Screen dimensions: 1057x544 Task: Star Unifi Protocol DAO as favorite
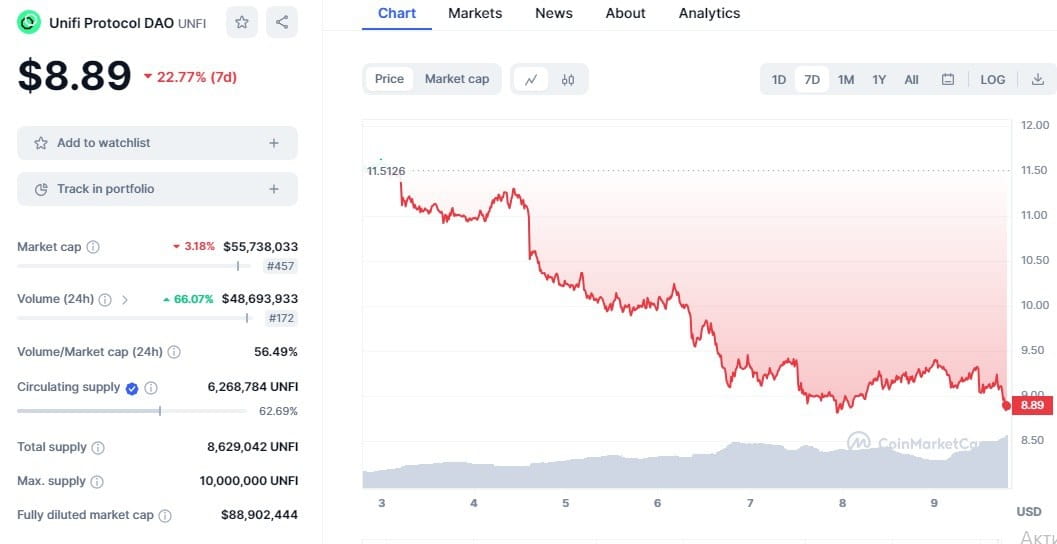(242, 22)
